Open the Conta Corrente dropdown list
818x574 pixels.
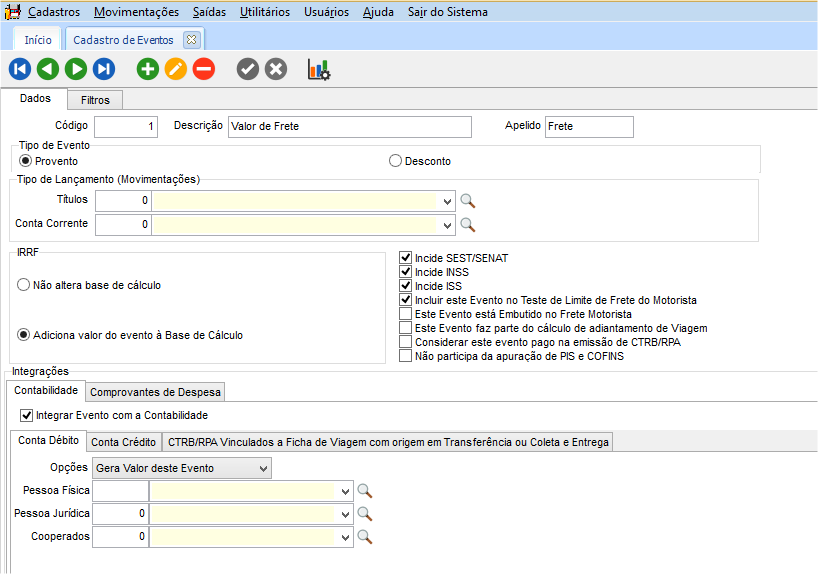[446, 224]
